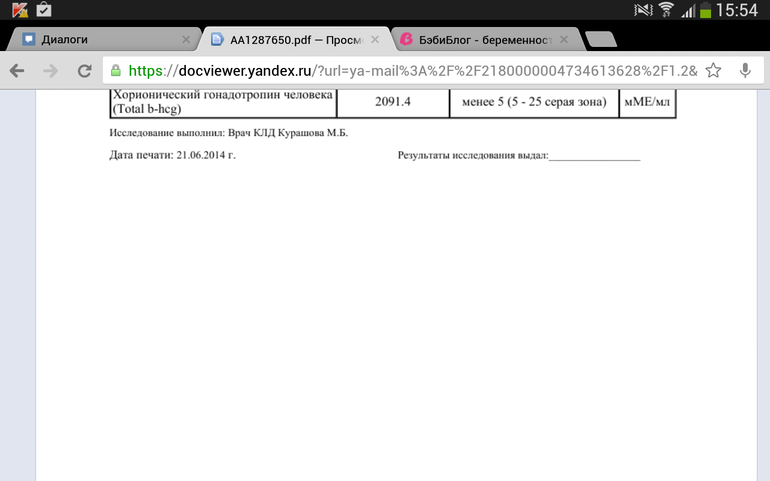Start voice search with the microphone

point(745,71)
